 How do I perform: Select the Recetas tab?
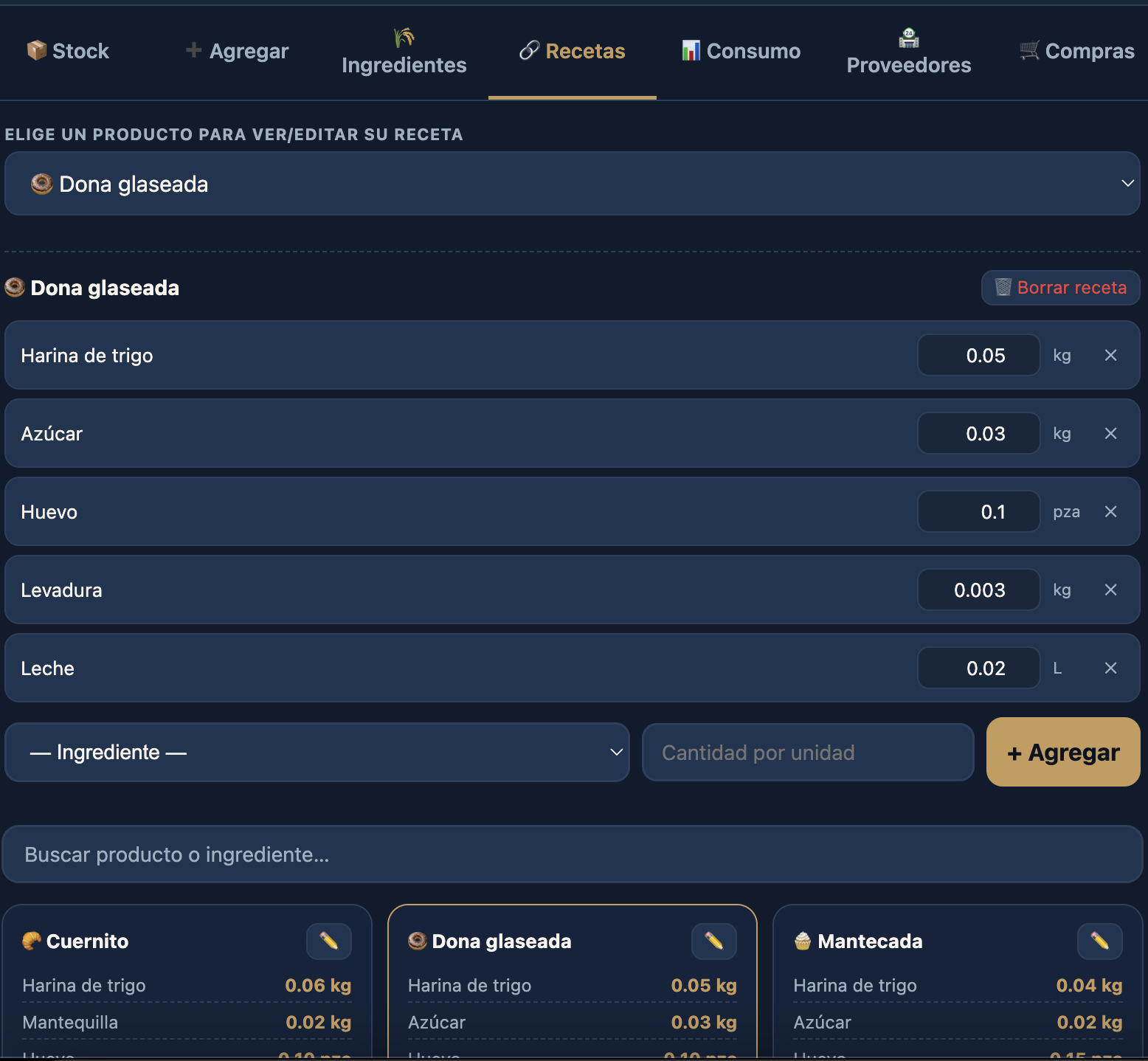[573, 51]
